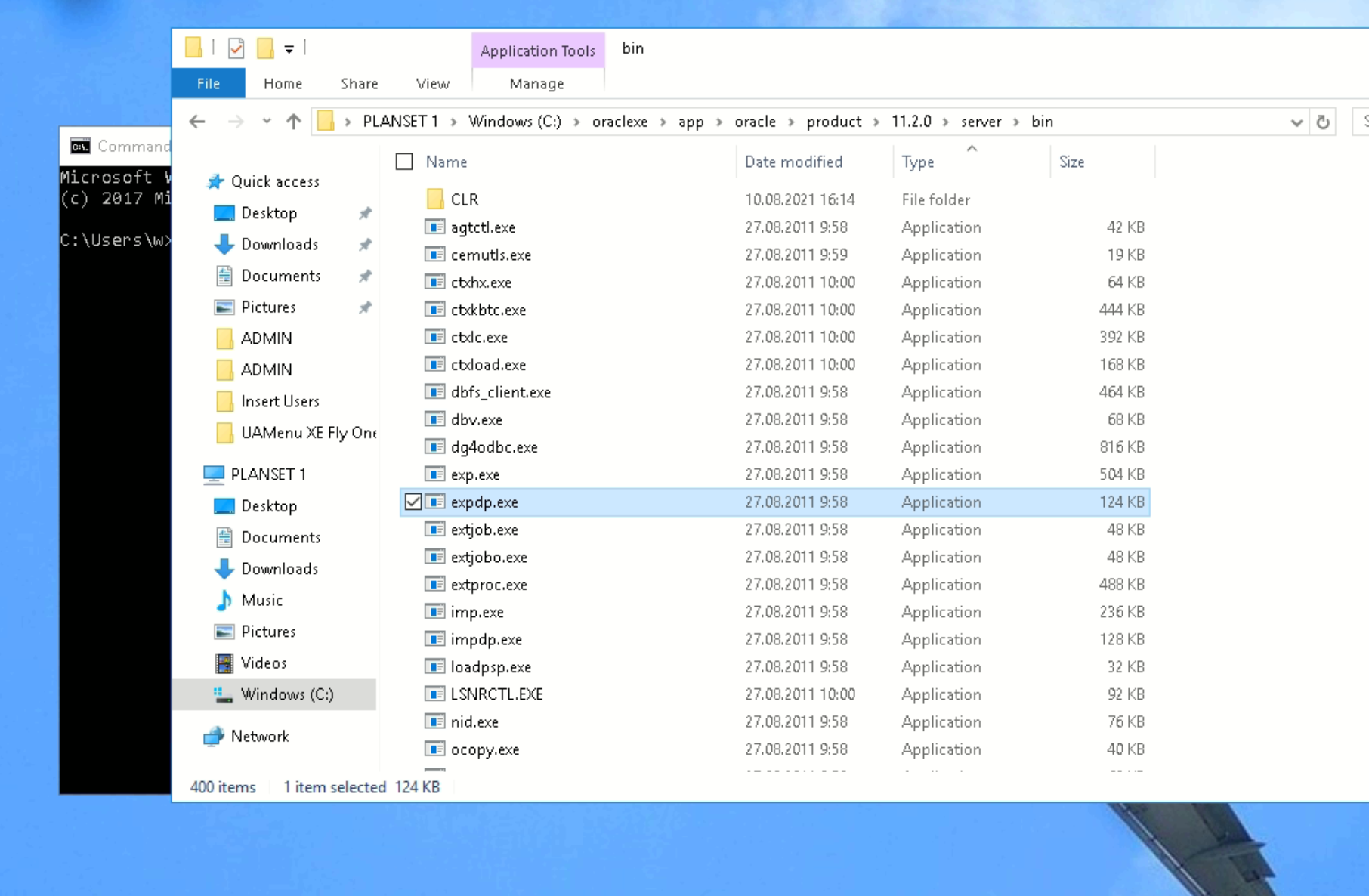Click the agtctl.exe file icon

[434, 227]
